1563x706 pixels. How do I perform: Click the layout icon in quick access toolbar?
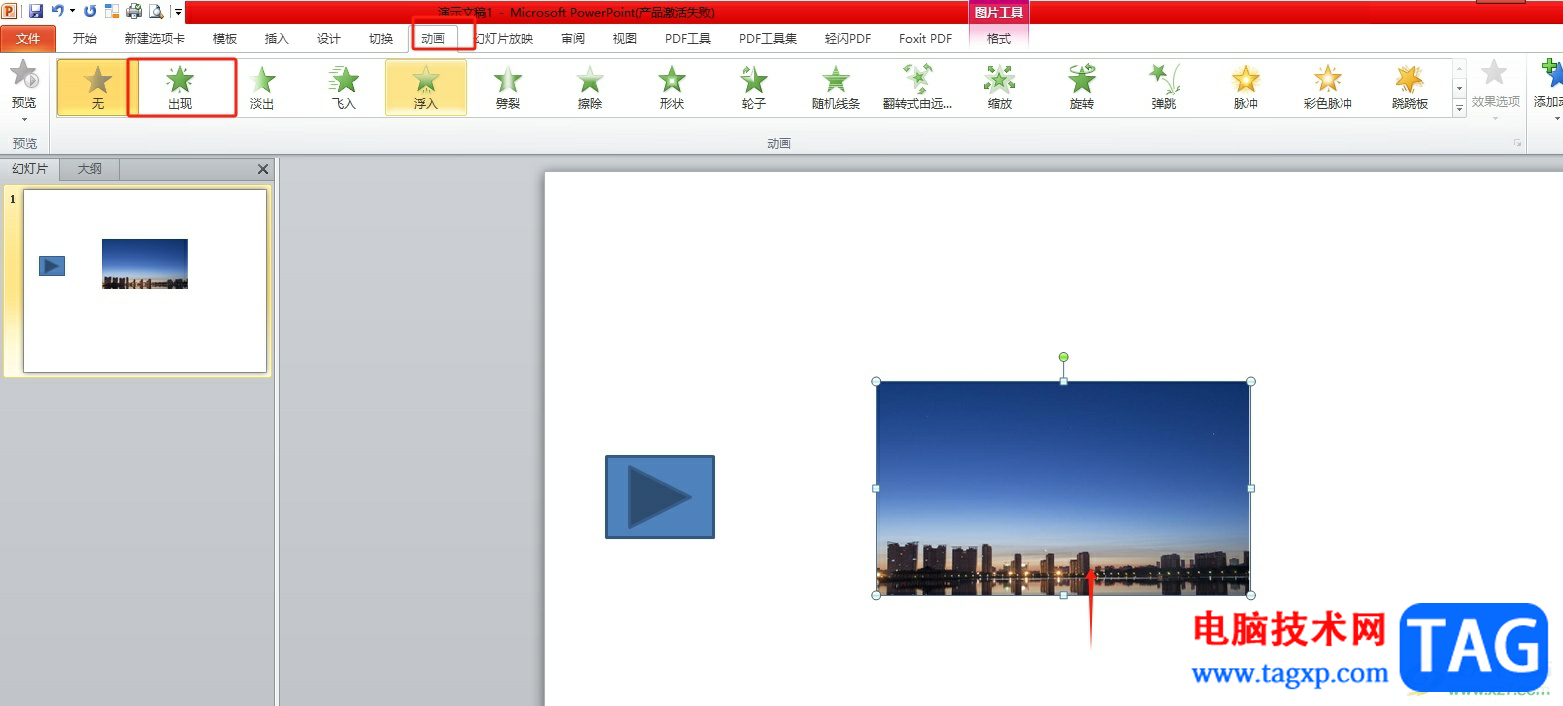(112, 11)
